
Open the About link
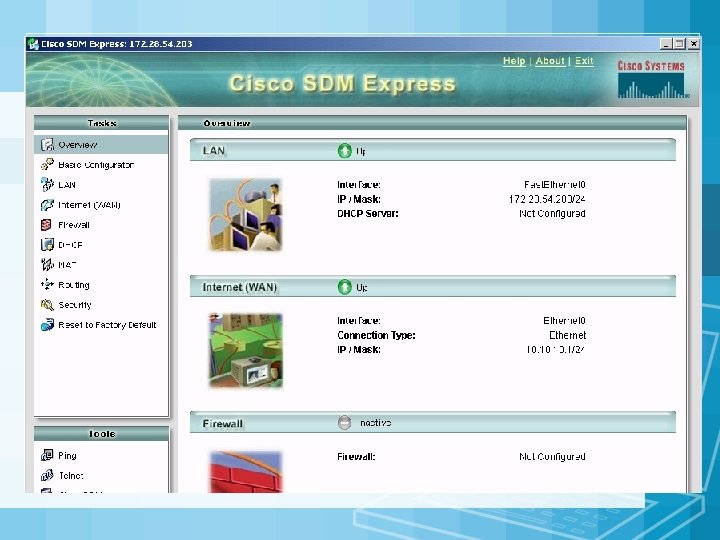(550, 61)
